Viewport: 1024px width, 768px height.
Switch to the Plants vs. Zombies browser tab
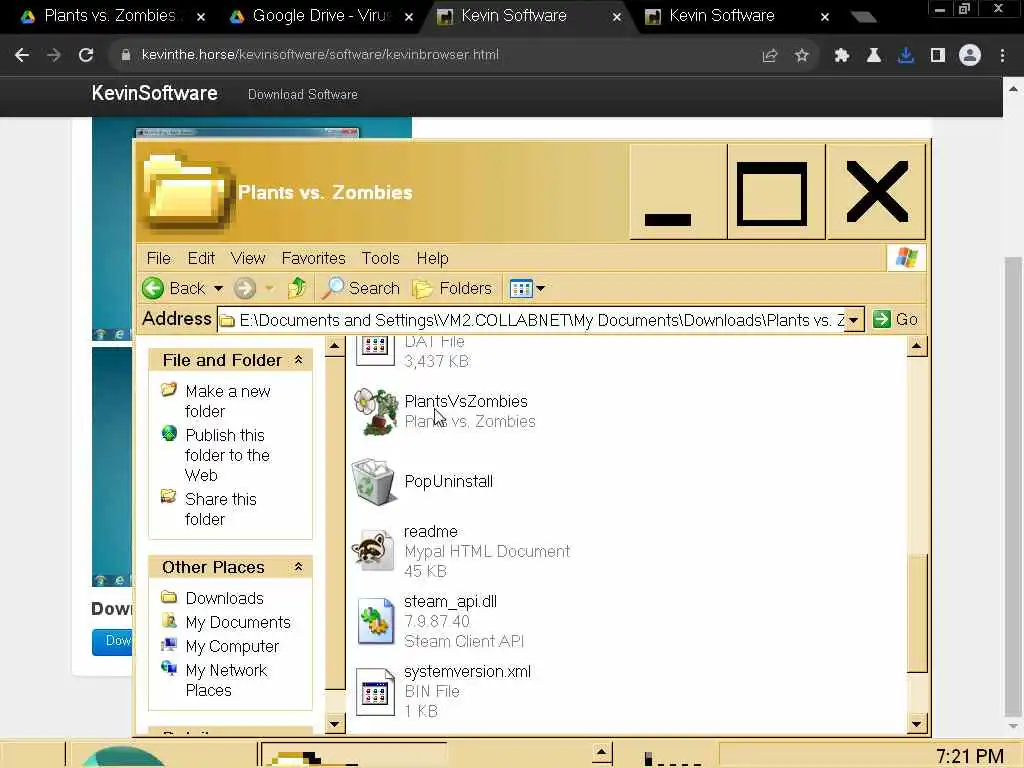click(110, 16)
